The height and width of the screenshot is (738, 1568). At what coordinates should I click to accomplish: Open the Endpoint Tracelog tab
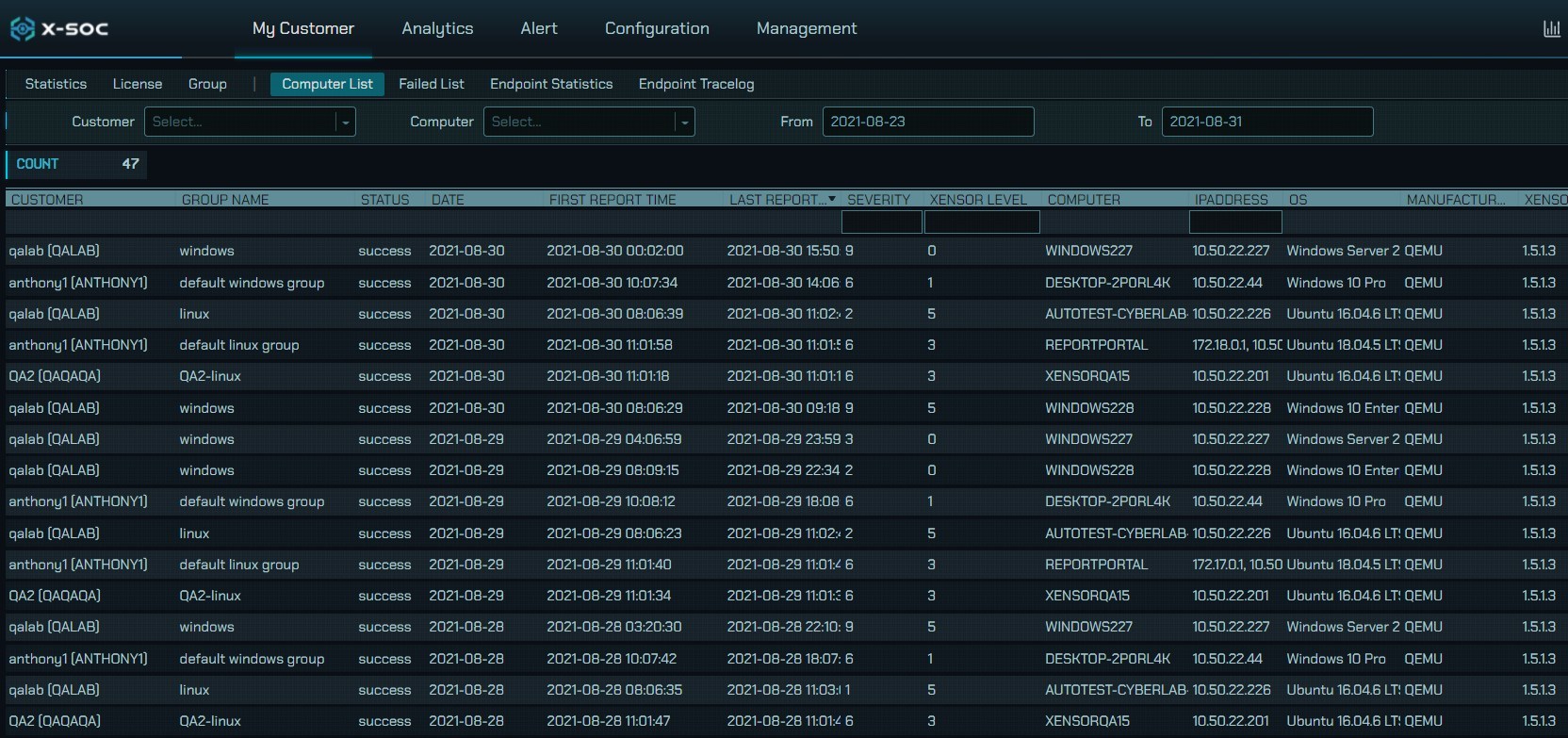(696, 84)
